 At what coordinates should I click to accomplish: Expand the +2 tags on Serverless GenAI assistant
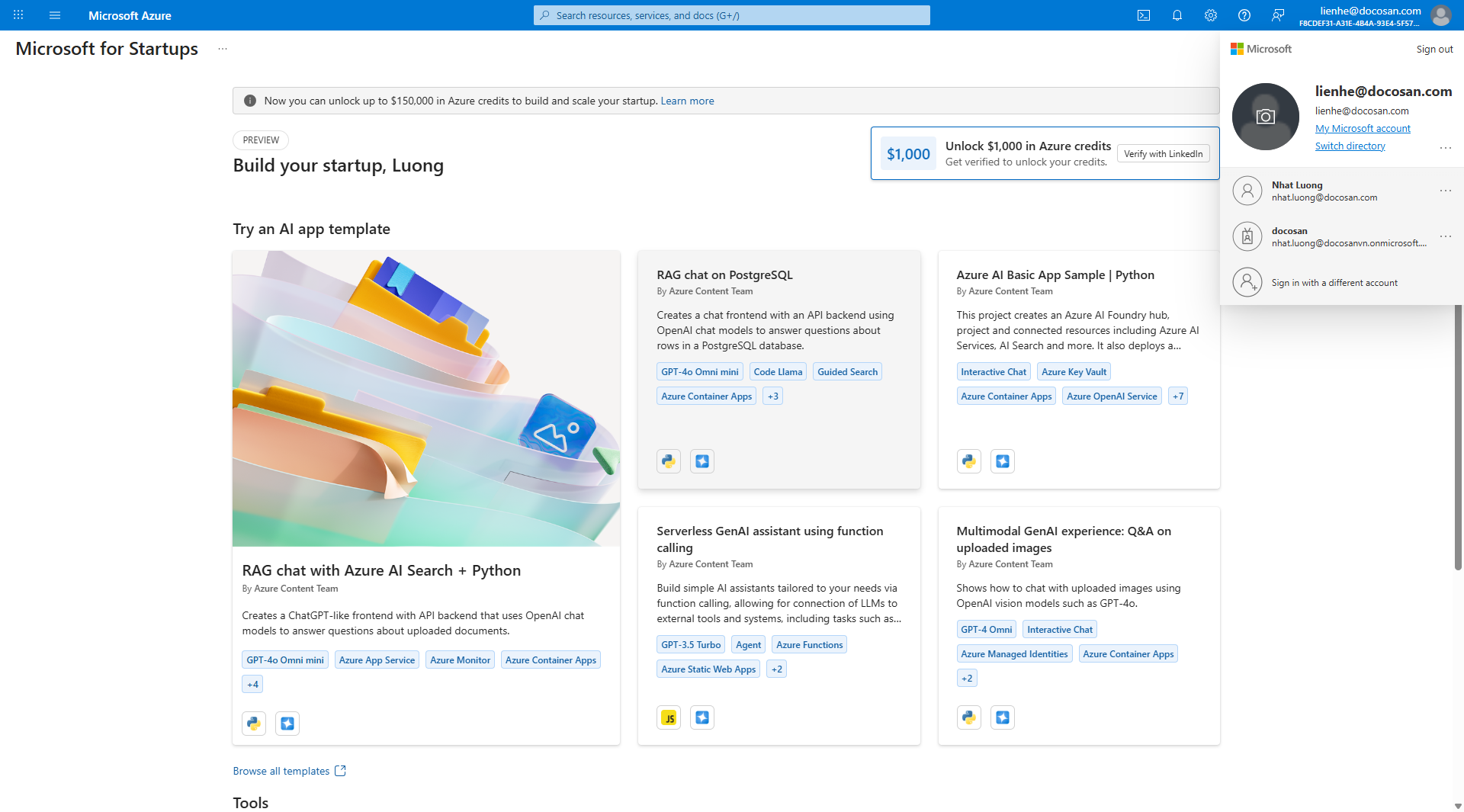(776, 669)
